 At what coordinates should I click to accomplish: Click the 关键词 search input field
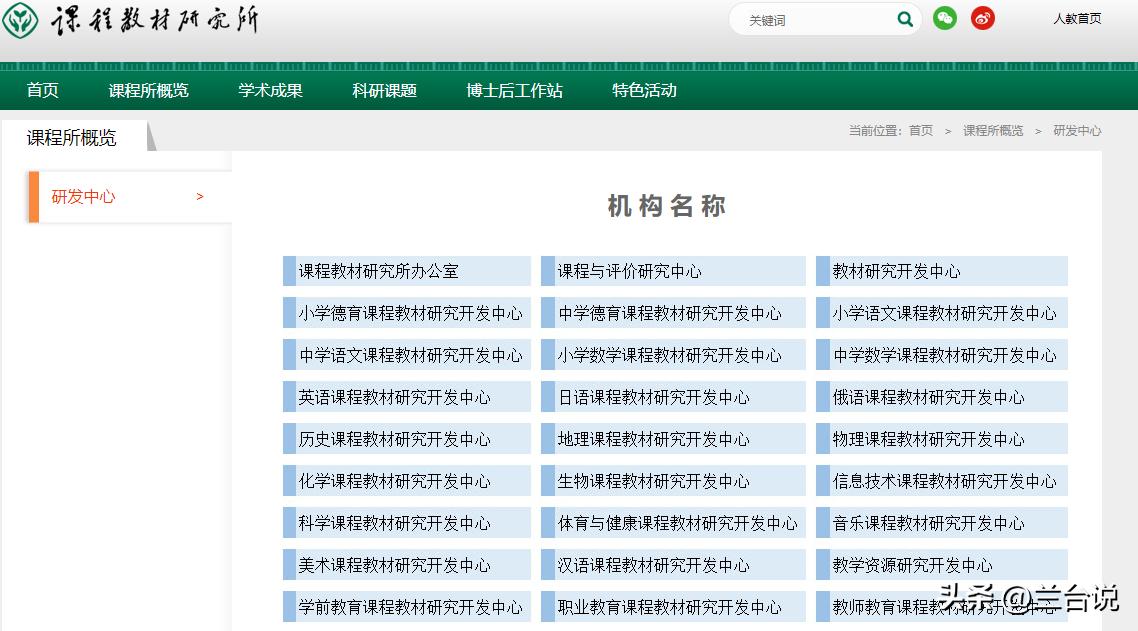tap(820, 18)
